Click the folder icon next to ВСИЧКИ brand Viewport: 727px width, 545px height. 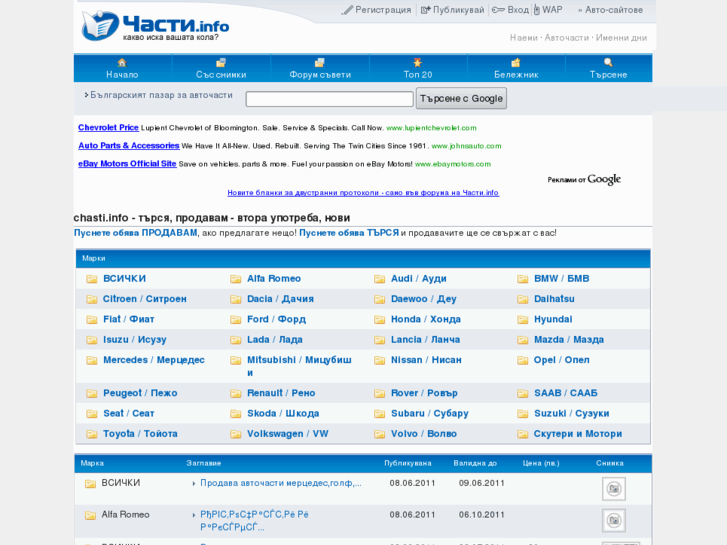pos(92,279)
